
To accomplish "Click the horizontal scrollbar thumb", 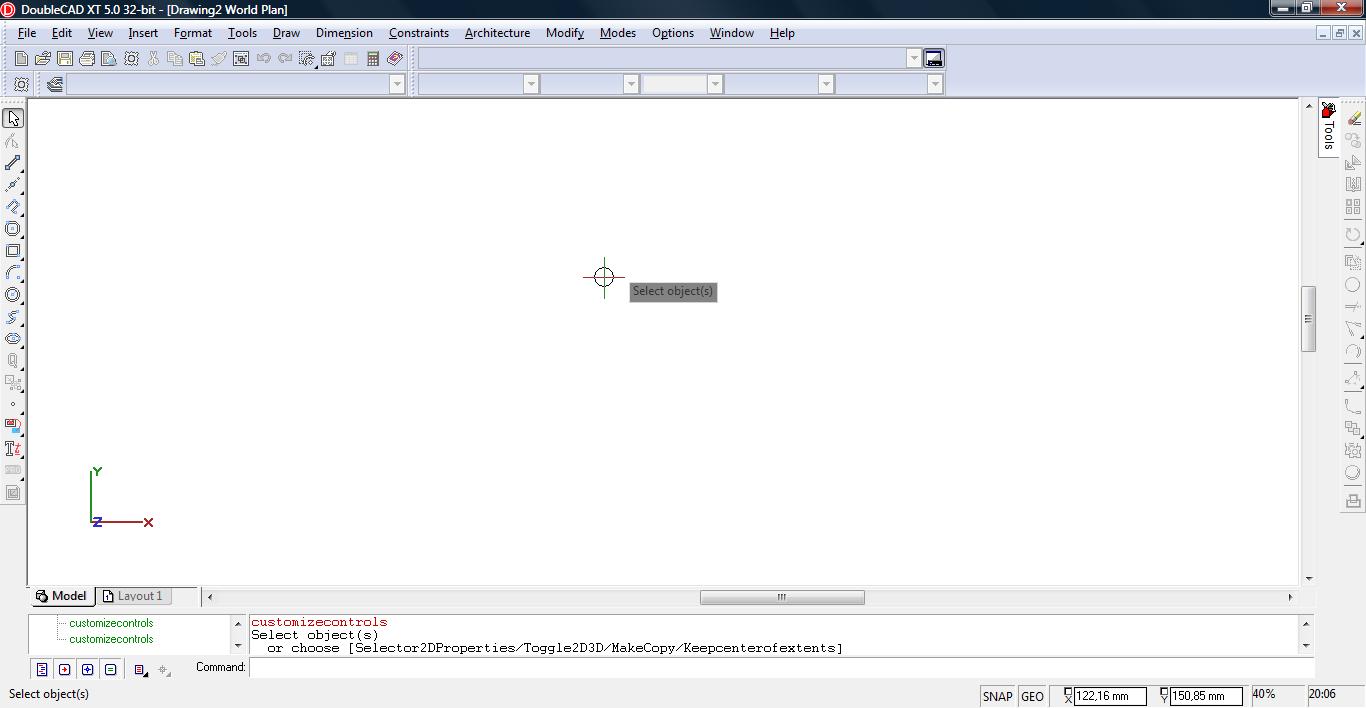I will [x=782, y=597].
